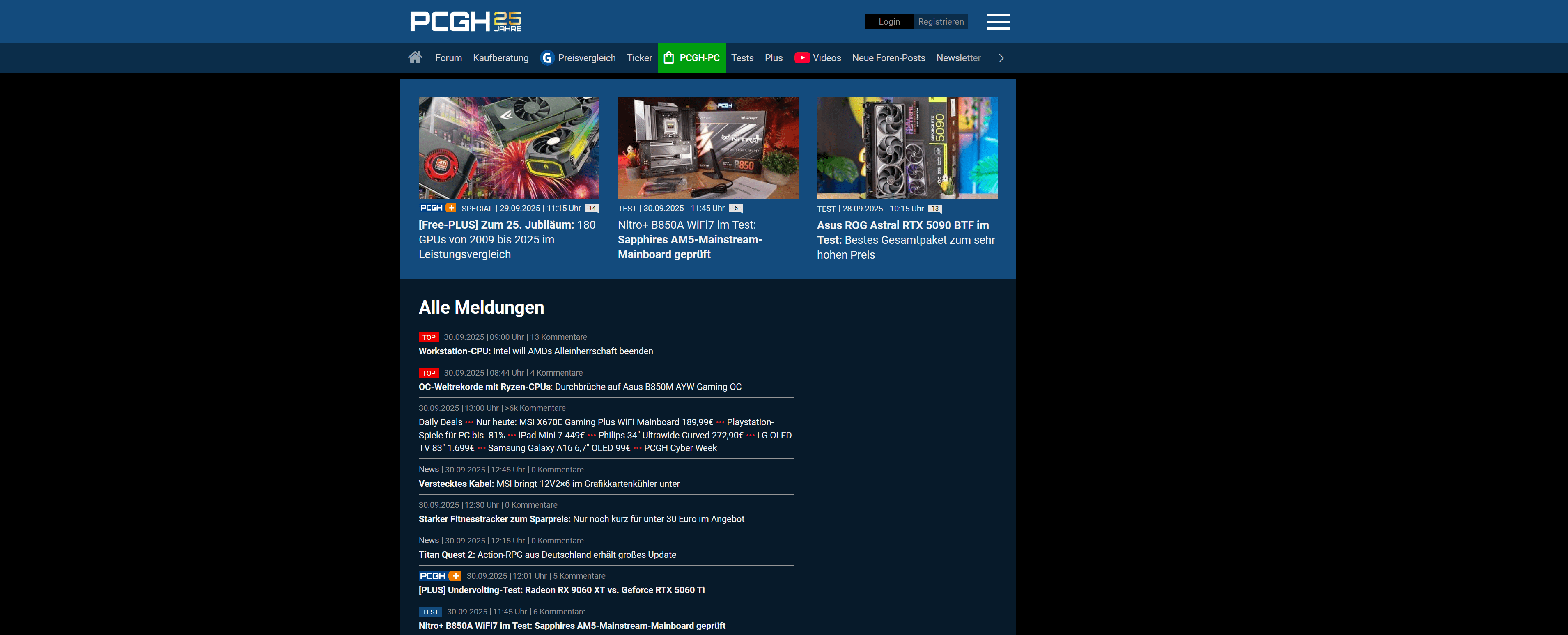Open Asus ROG Astral RTX 5090 thumbnail
This screenshot has width=1568, height=635.
tap(907, 148)
